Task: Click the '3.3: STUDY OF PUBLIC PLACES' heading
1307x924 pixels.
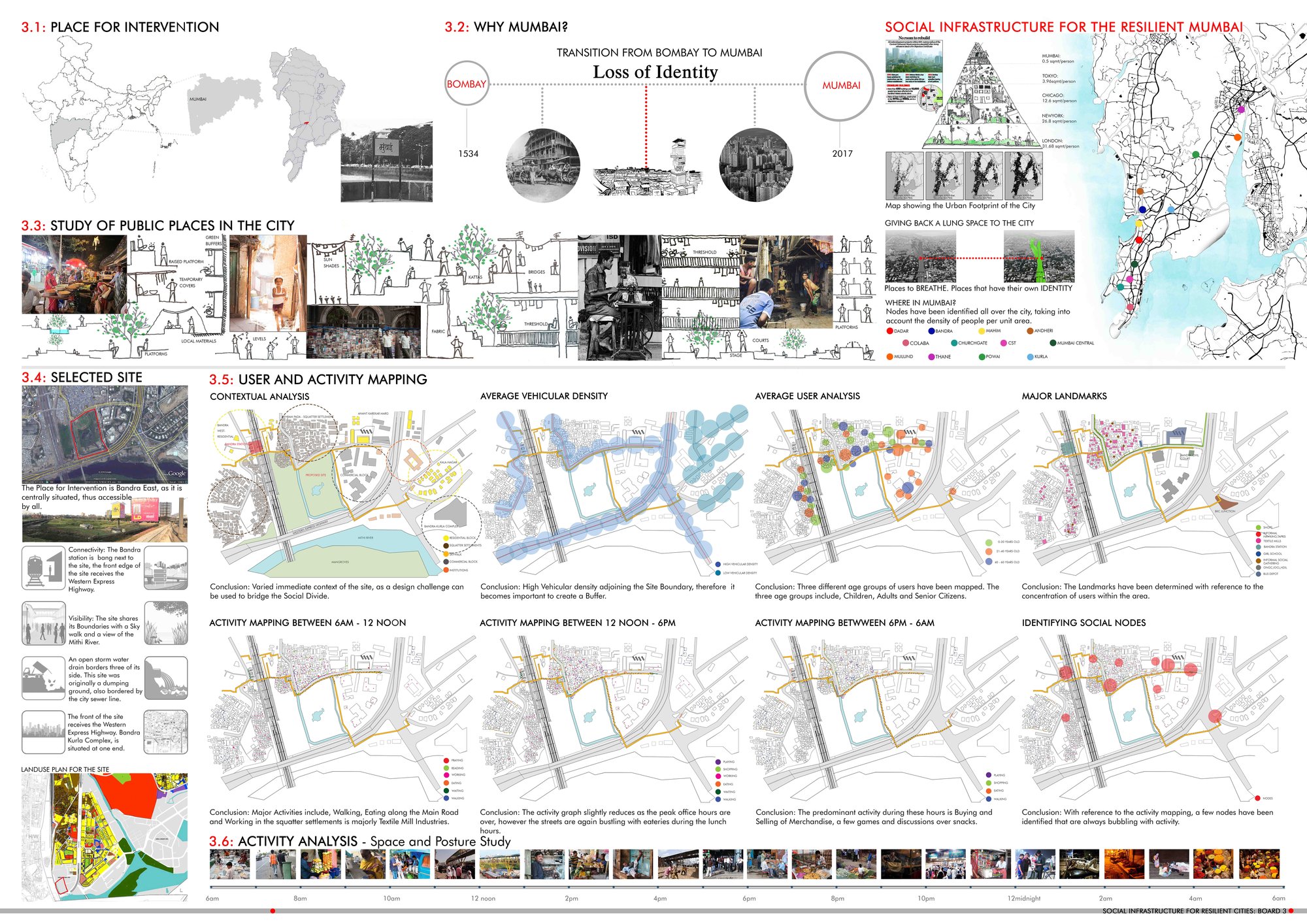Action: click(158, 225)
